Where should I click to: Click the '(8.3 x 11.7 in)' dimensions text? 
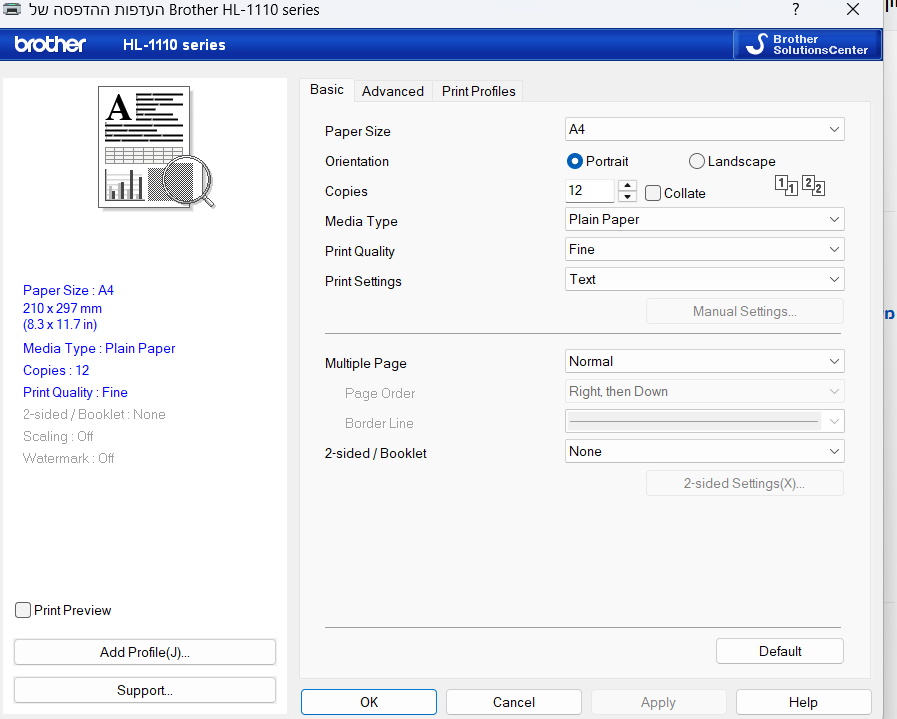tap(60, 324)
